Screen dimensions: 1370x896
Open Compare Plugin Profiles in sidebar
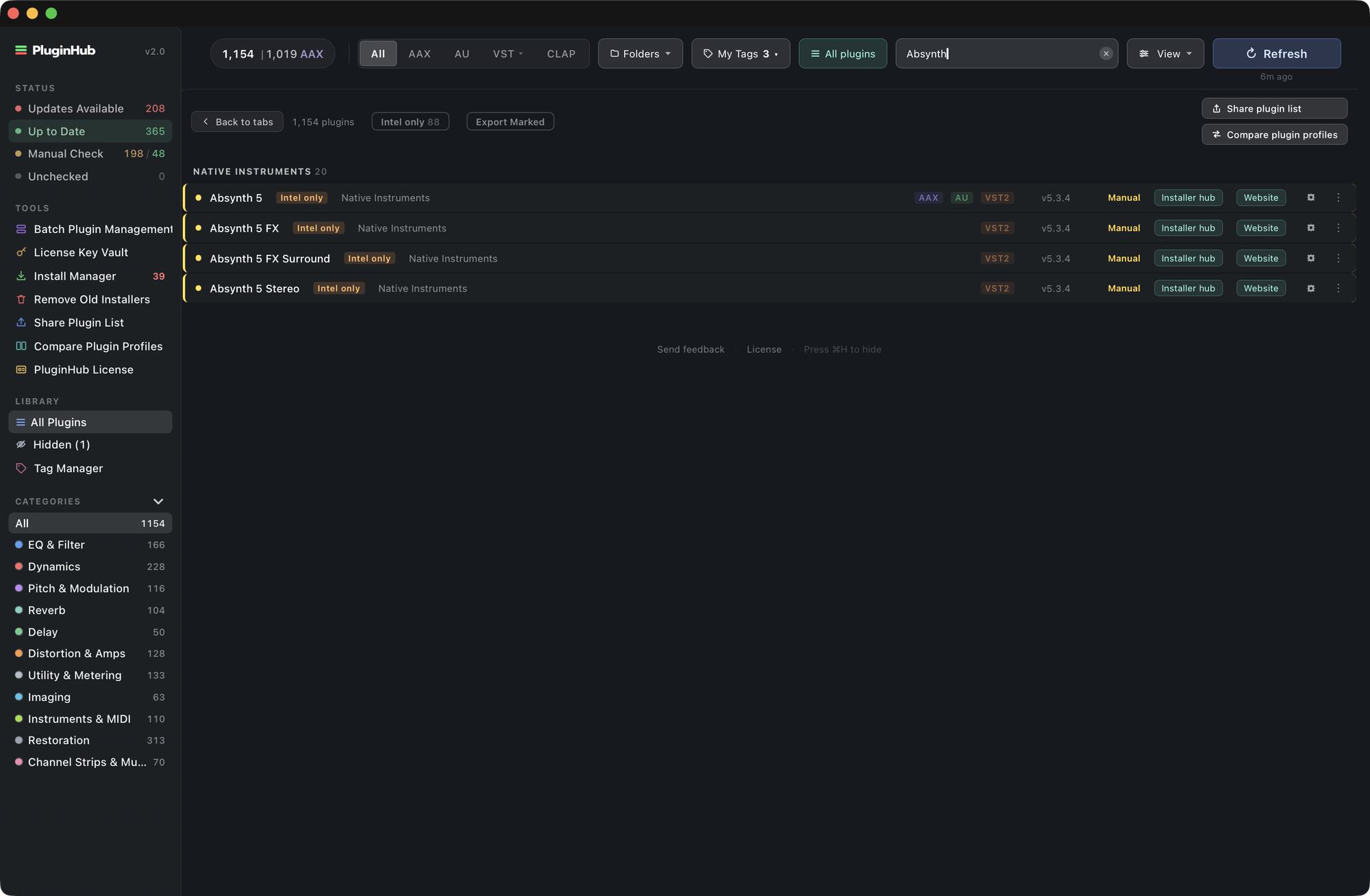[x=90, y=346]
